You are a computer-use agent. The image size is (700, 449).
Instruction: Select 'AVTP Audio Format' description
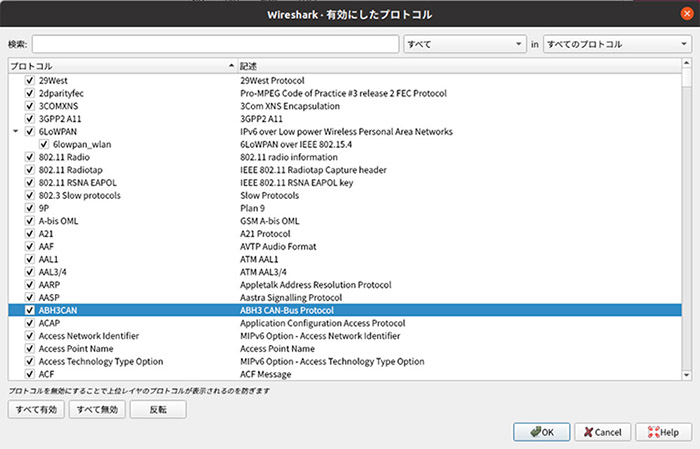click(x=278, y=246)
